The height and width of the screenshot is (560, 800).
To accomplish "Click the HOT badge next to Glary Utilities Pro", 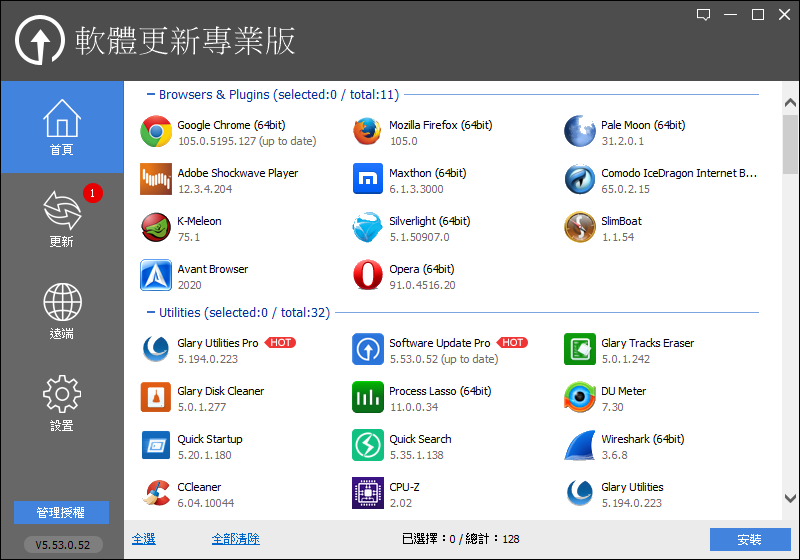I will tap(280, 343).
